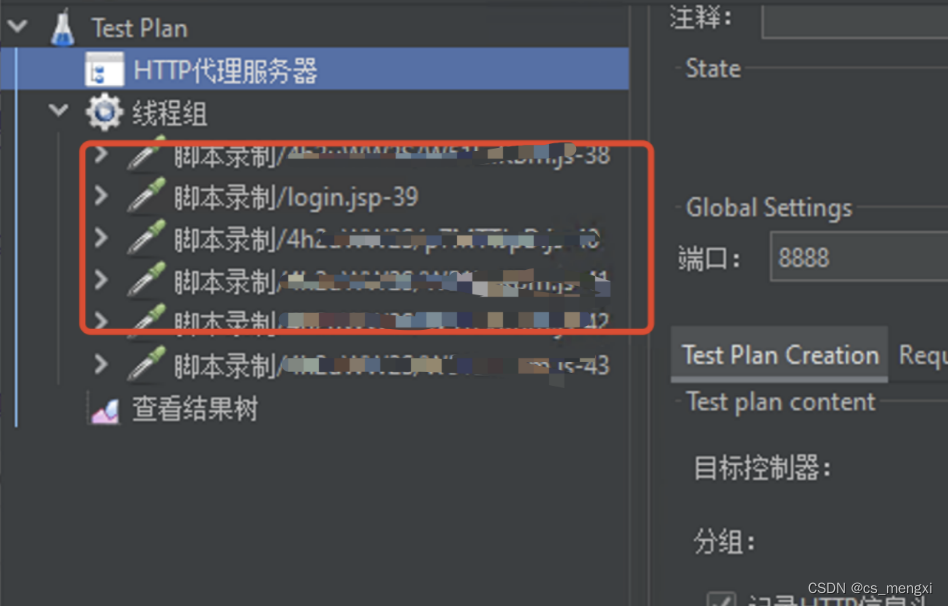
Task: Select the 脚本录制/login.jsp-39 tree item
Action: pos(296,197)
